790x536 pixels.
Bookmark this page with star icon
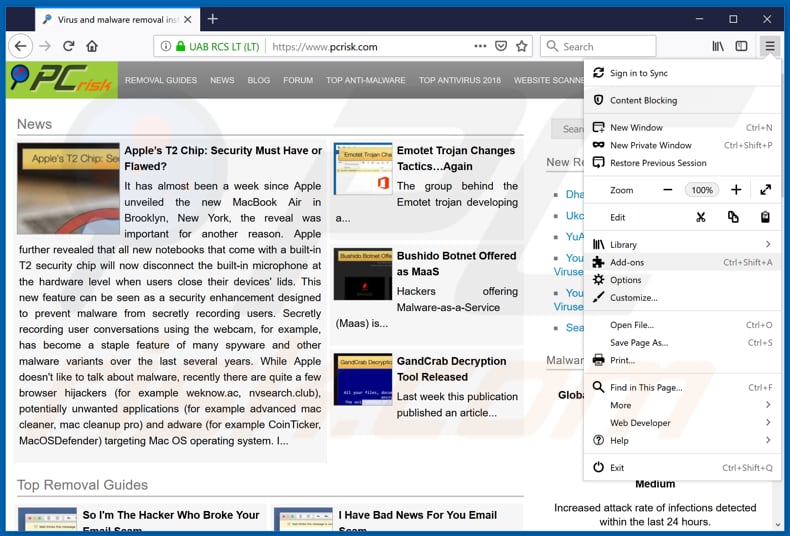coord(521,46)
